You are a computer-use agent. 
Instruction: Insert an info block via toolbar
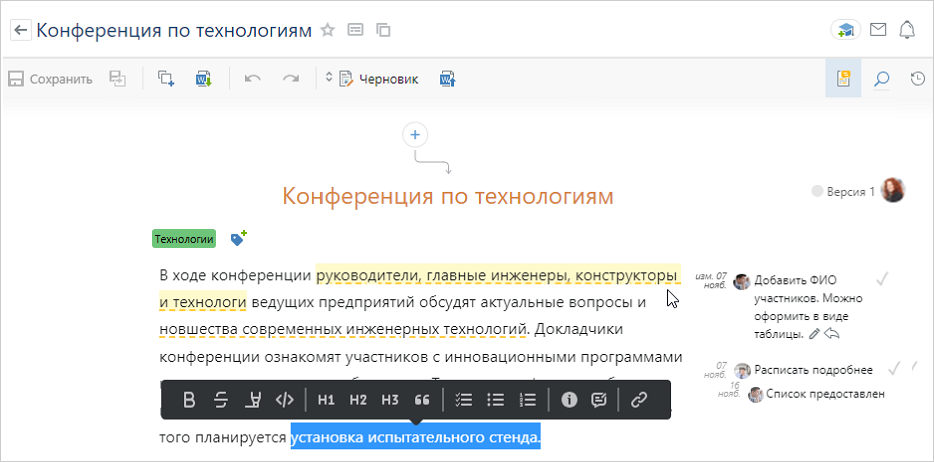[x=569, y=400]
